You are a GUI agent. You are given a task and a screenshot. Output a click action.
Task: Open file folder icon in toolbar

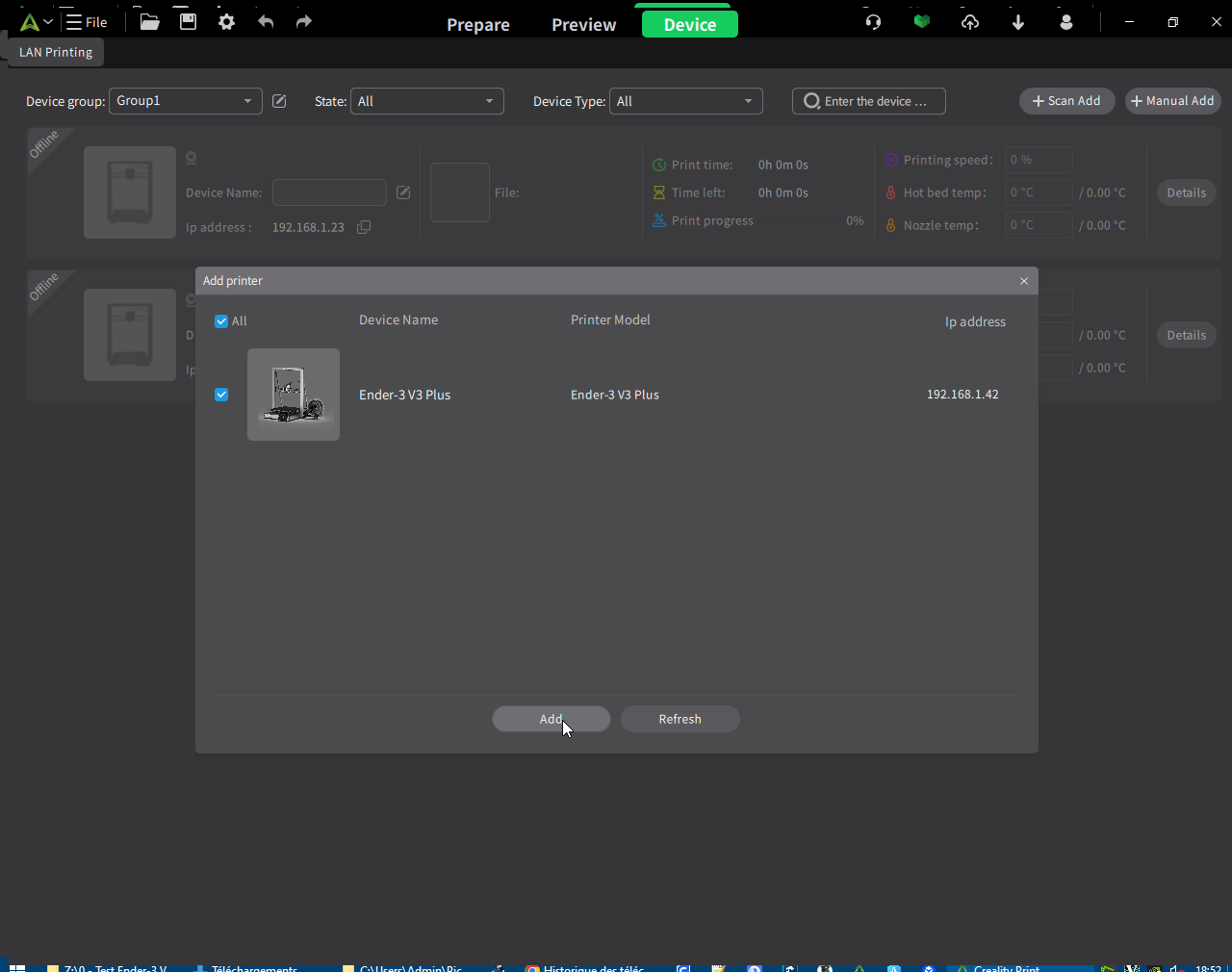[x=150, y=22]
